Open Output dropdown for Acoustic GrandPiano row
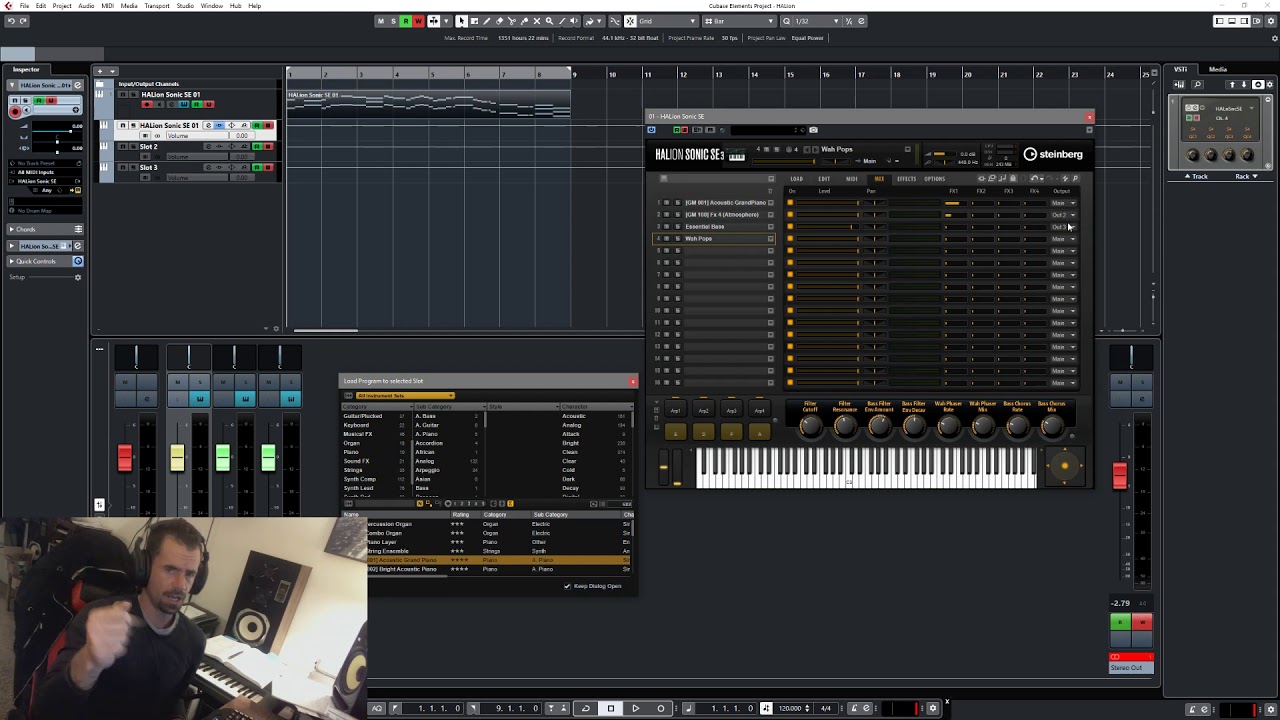 [1063, 203]
